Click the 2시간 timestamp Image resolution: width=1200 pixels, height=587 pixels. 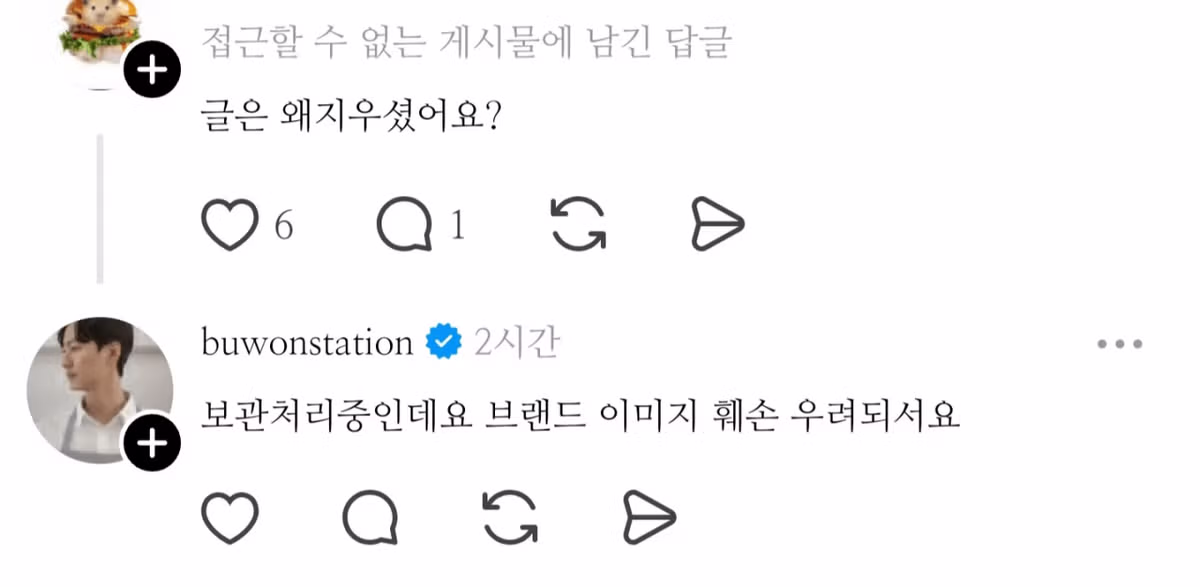516,341
